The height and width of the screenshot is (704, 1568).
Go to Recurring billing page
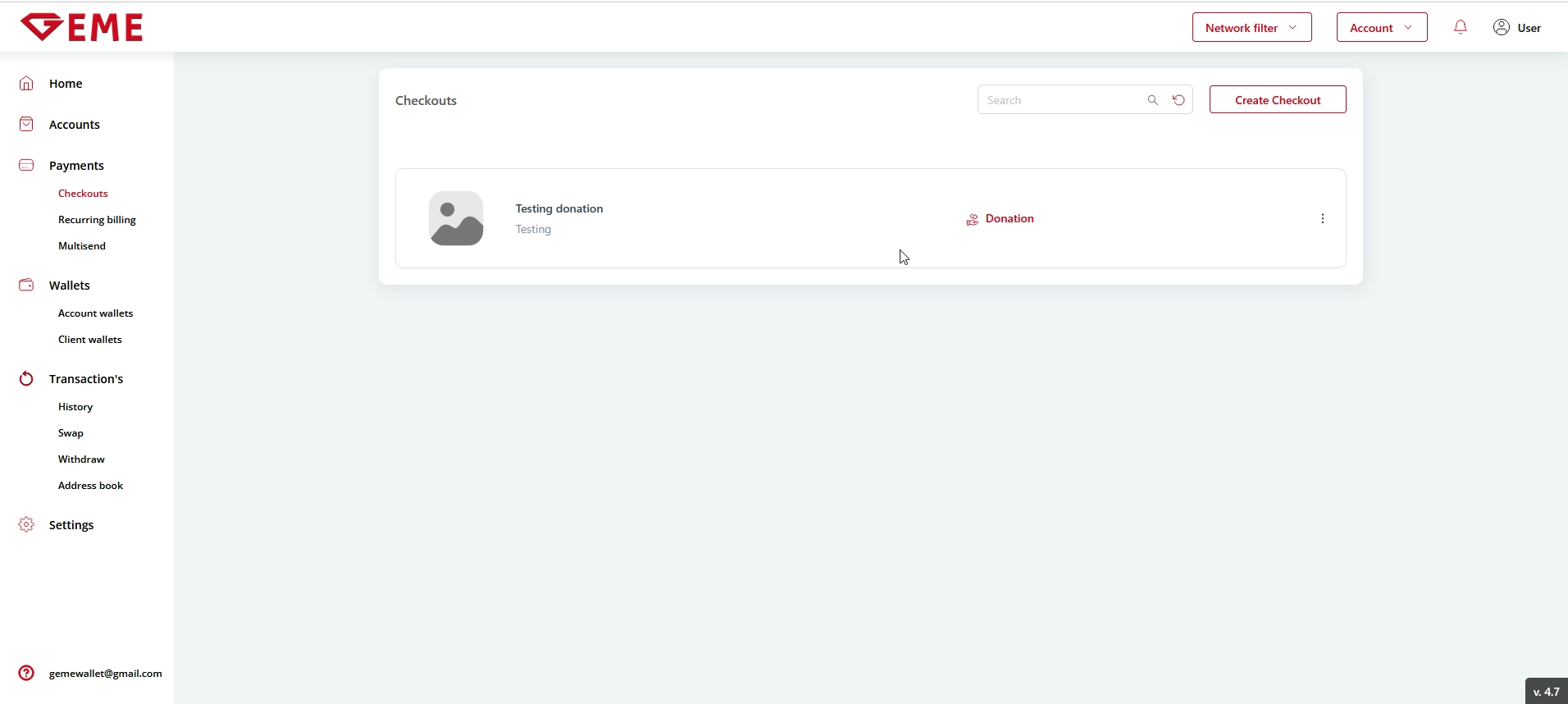pyautogui.click(x=97, y=220)
